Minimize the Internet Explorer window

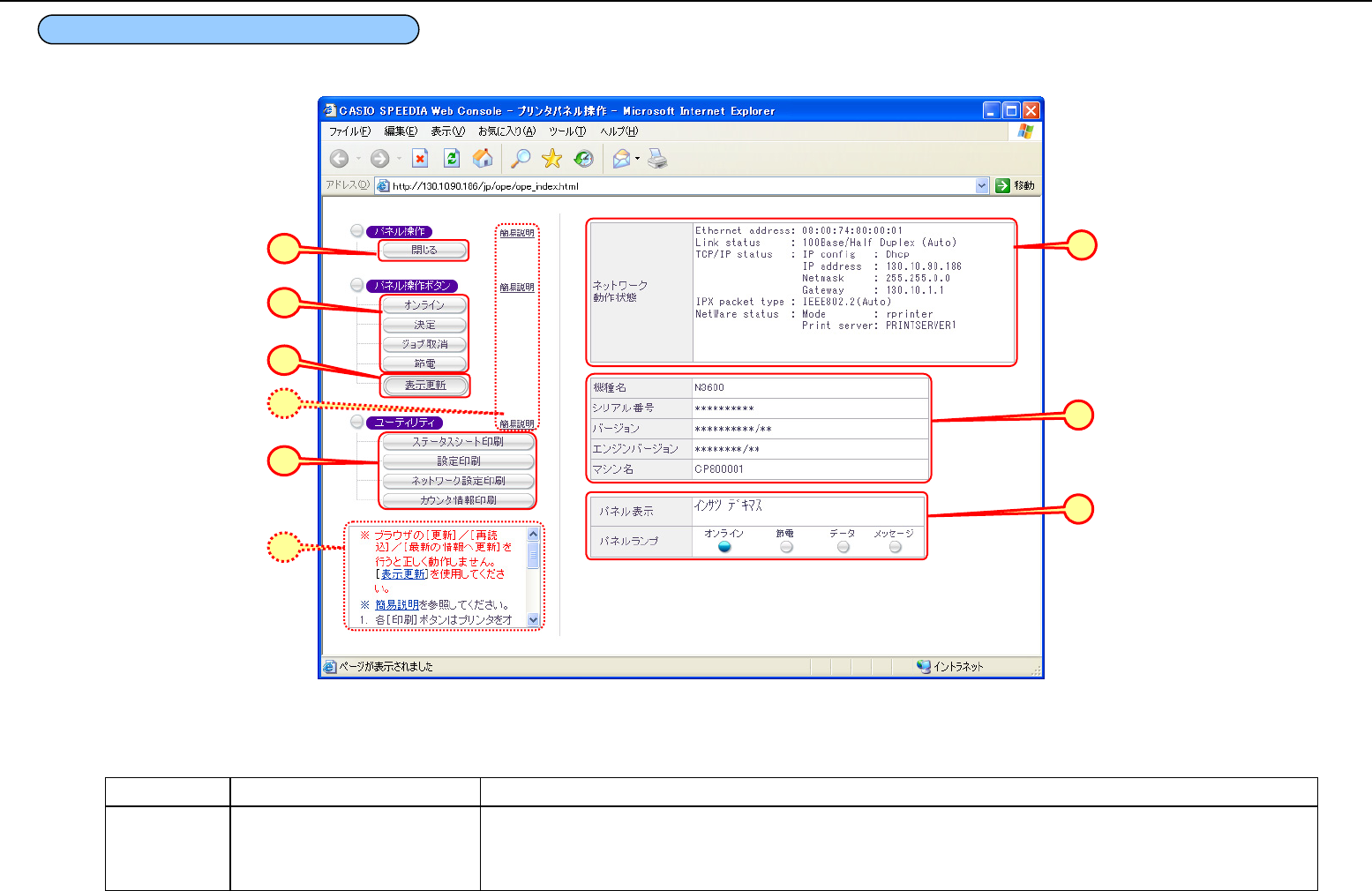click(993, 110)
